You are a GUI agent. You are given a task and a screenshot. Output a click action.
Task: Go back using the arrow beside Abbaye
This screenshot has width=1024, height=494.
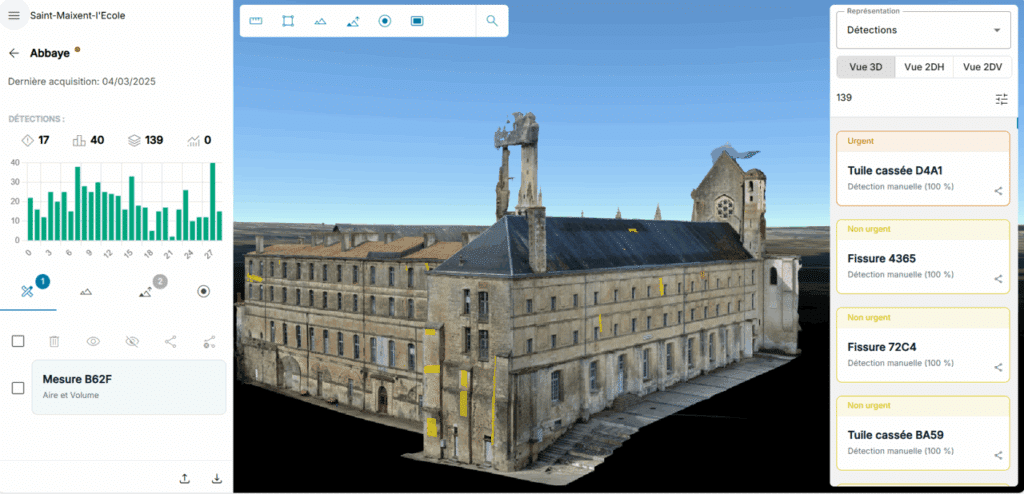pyautogui.click(x=14, y=53)
